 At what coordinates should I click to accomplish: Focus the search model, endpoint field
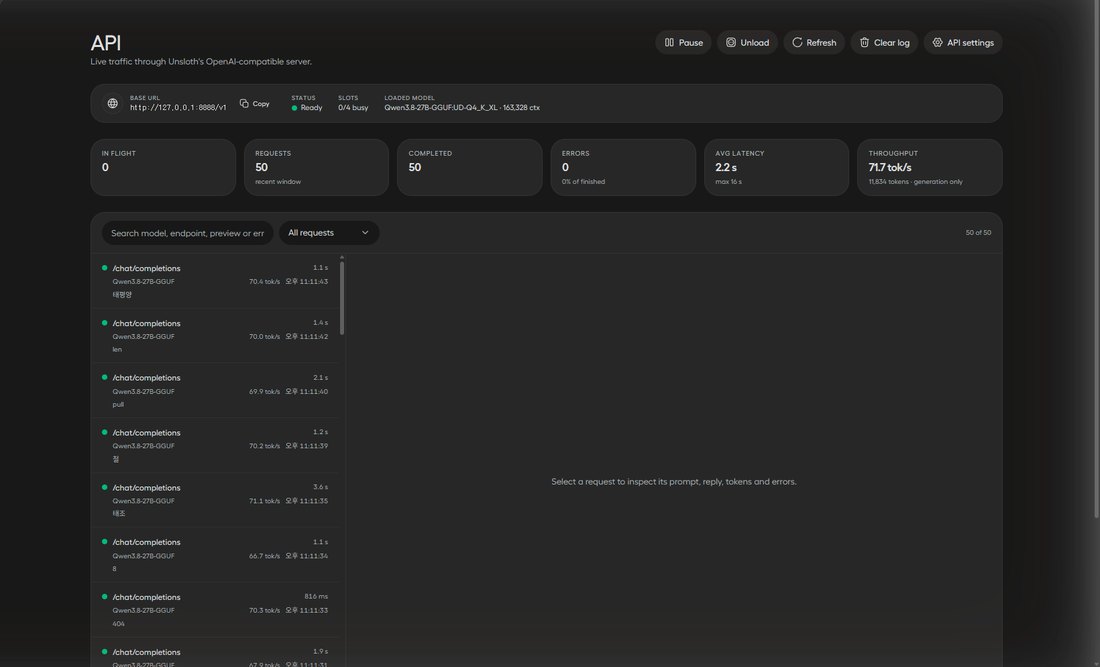click(187, 233)
